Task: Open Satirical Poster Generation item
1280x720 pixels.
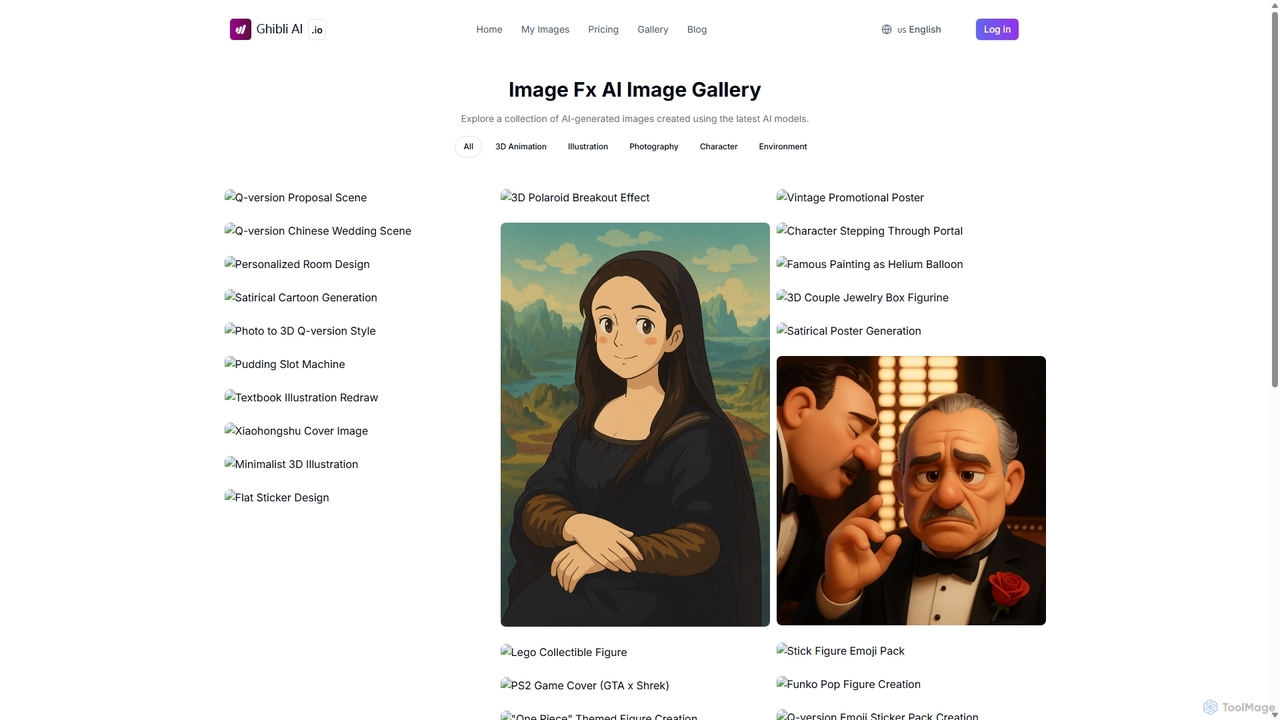Action: point(849,331)
